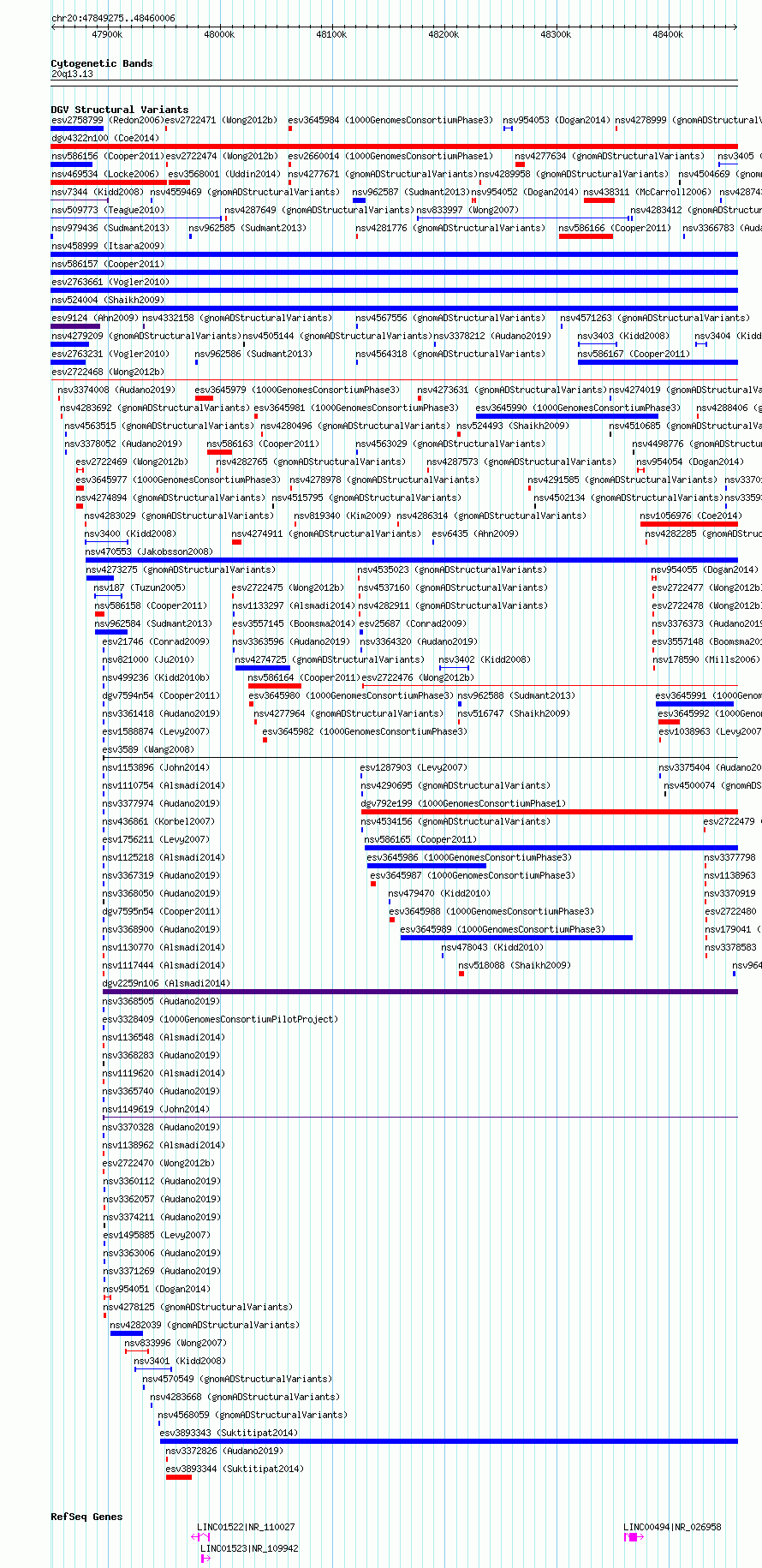Viewport: 762px width, 1568px height.
Task: Select variant nsv586165 (Cooper2011)
Action: [x=421, y=839]
